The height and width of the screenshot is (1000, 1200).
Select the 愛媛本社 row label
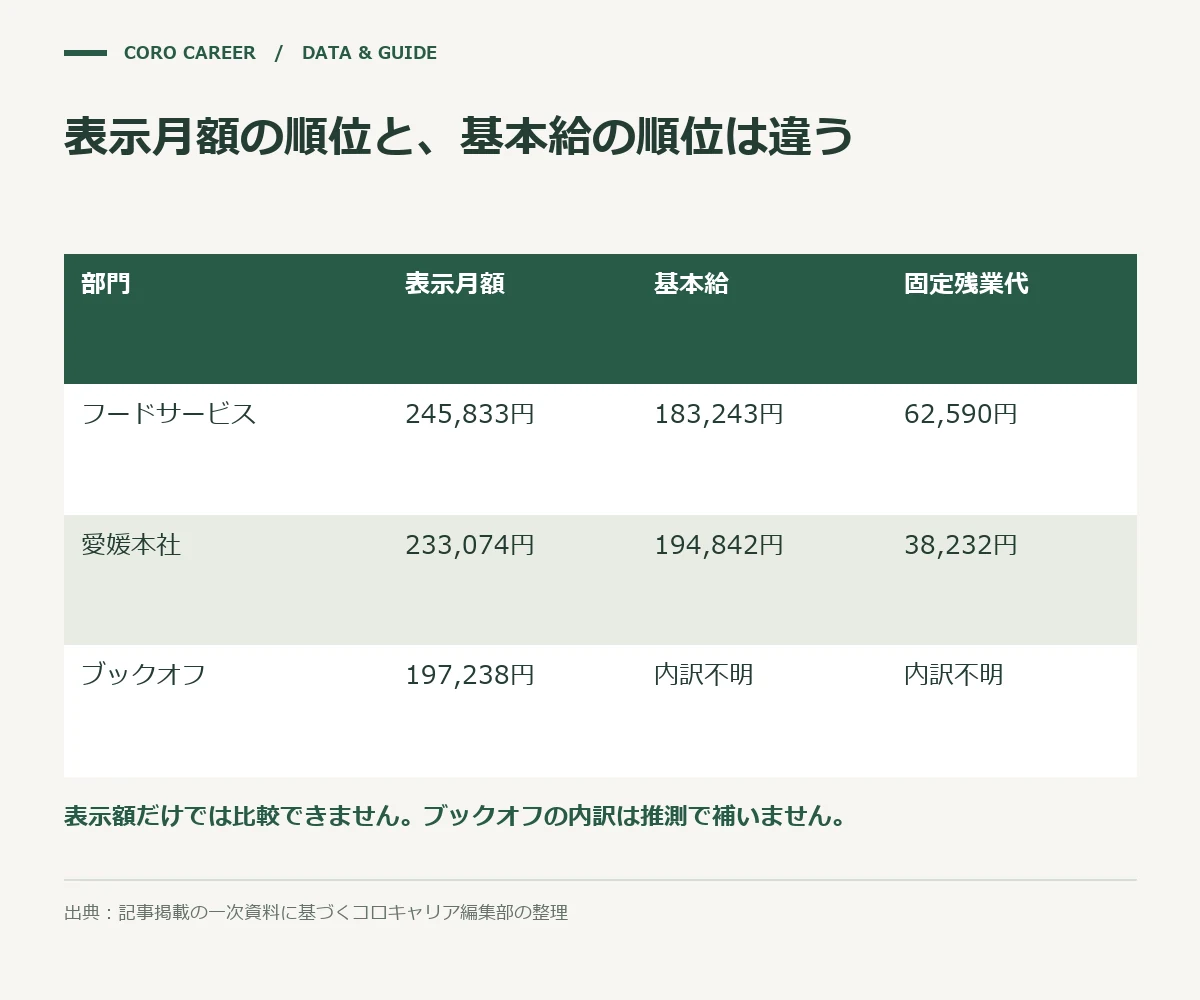131,545
